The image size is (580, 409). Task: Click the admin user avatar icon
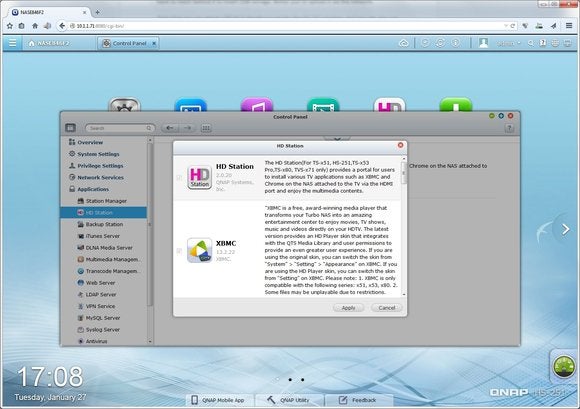tap(483, 43)
